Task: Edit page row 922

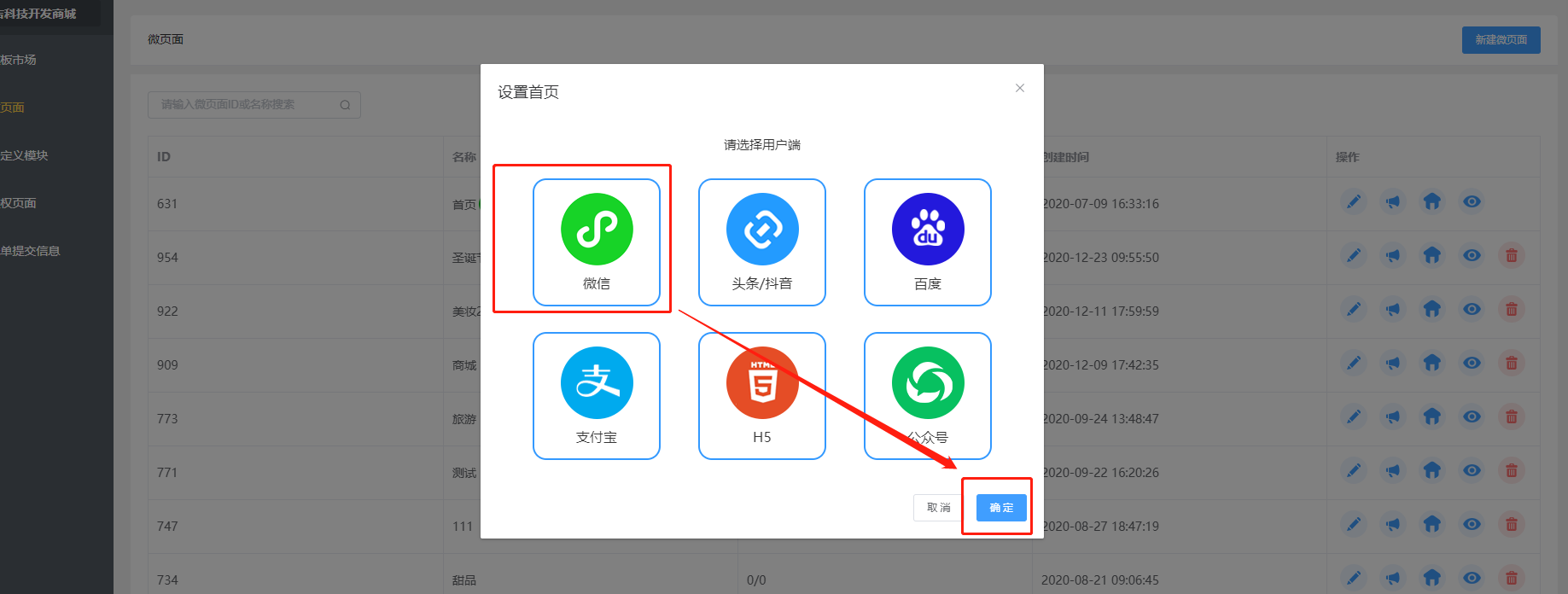Action: click(x=1354, y=310)
